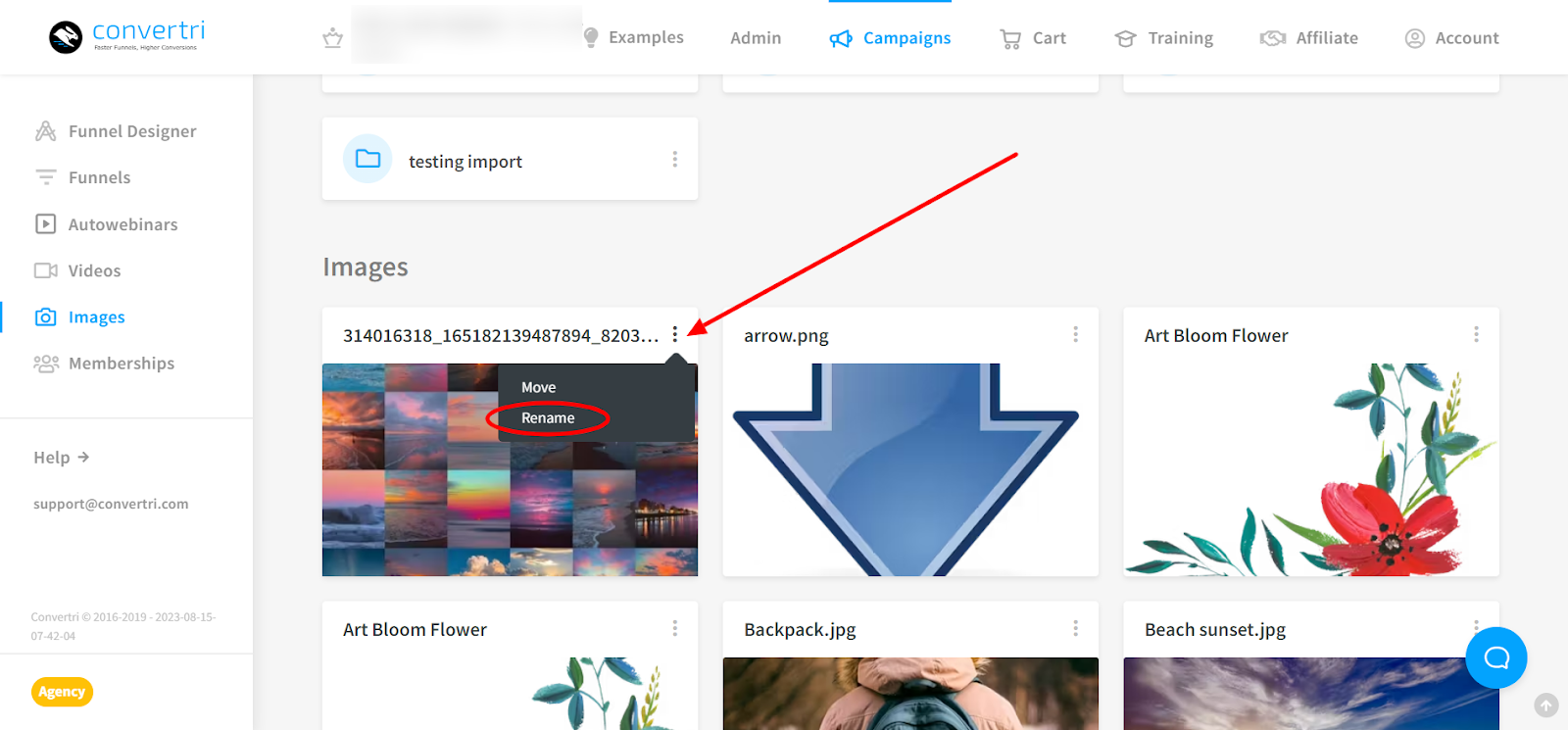
Task: Click the Funnel Designer sidebar icon
Action: coord(46,131)
